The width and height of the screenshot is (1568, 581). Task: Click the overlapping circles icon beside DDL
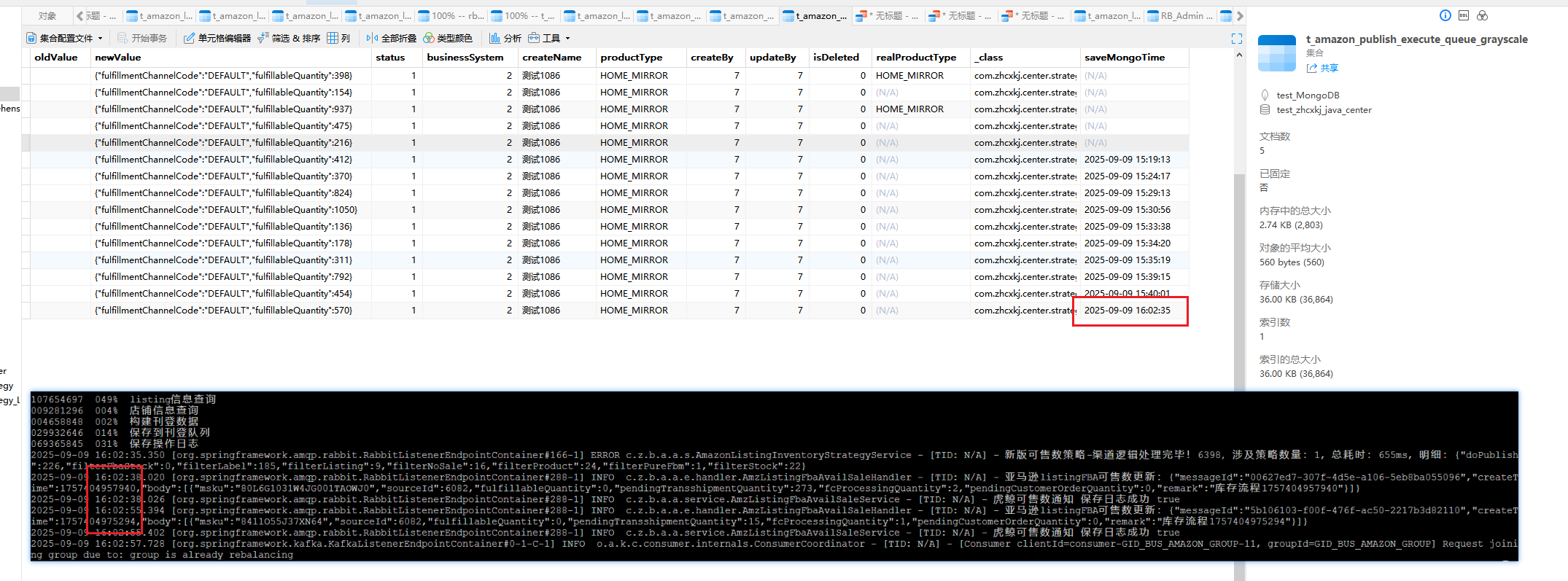point(1482,15)
